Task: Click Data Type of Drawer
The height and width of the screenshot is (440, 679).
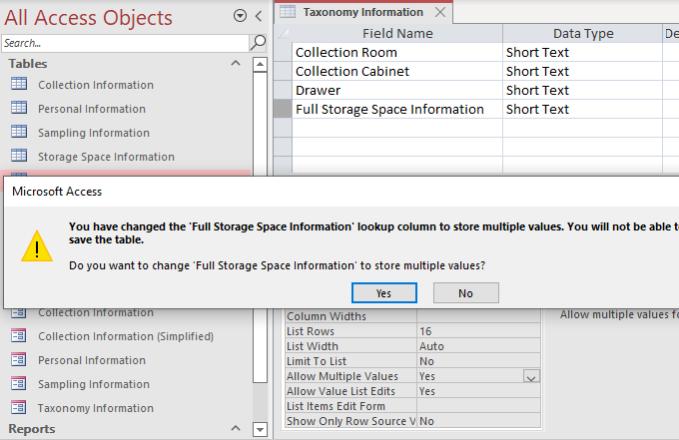Action: [x=582, y=91]
